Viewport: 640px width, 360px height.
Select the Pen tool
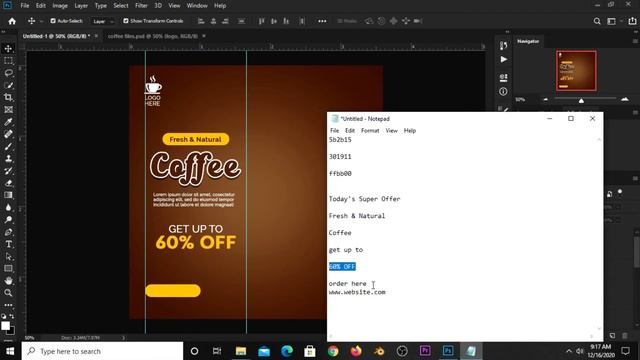coord(8,232)
